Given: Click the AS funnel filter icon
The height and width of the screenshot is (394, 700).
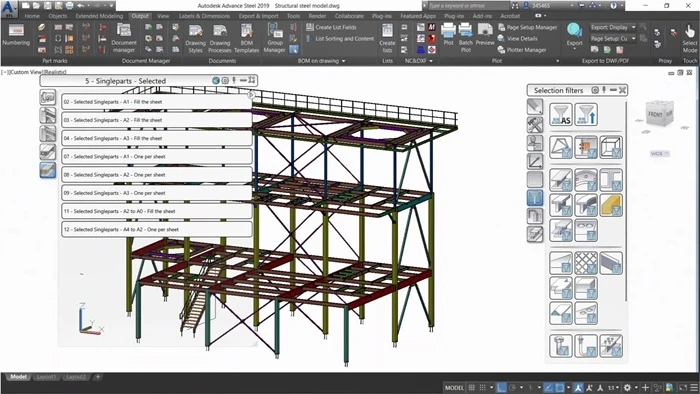Looking at the screenshot, I should 561,115.
